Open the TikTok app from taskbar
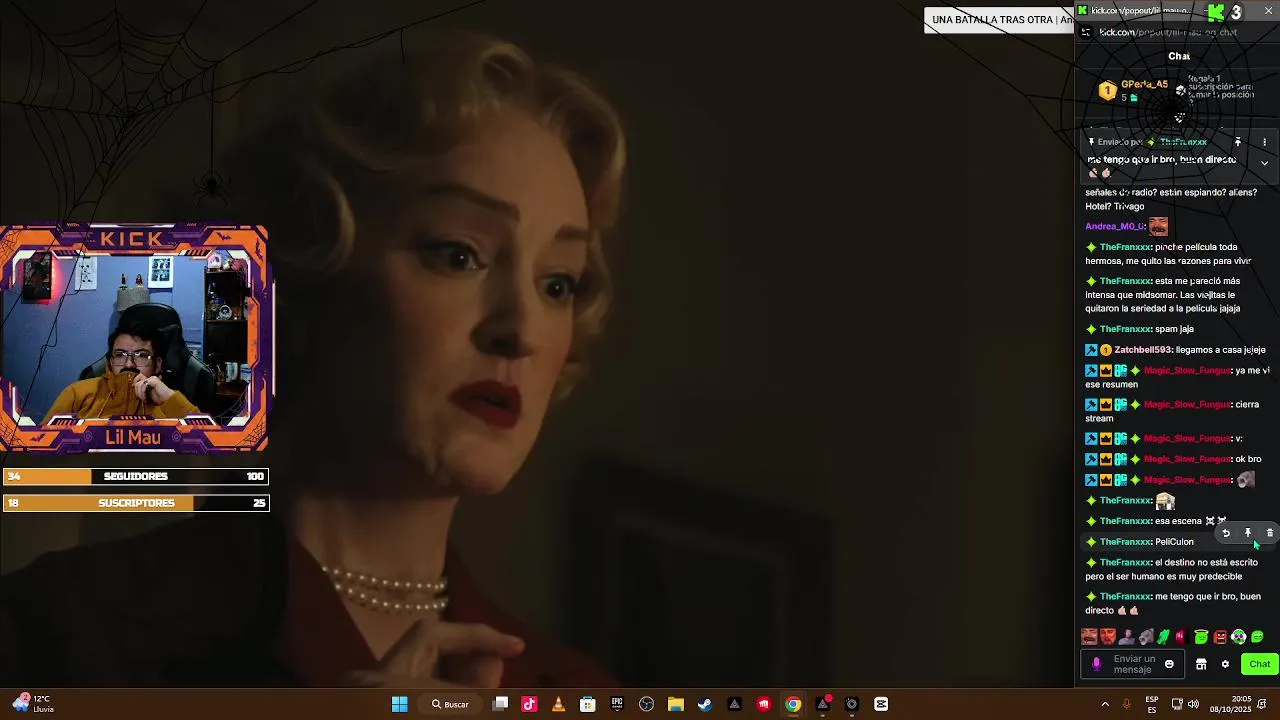1280x720 pixels. (x=529, y=704)
